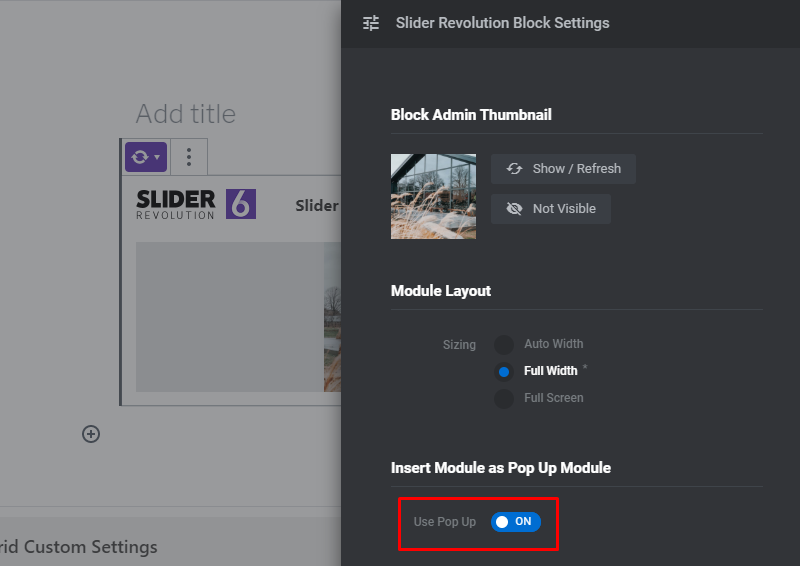The image size is (800, 566).
Task: Select the Full Width sizing radio
Action: tap(504, 372)
